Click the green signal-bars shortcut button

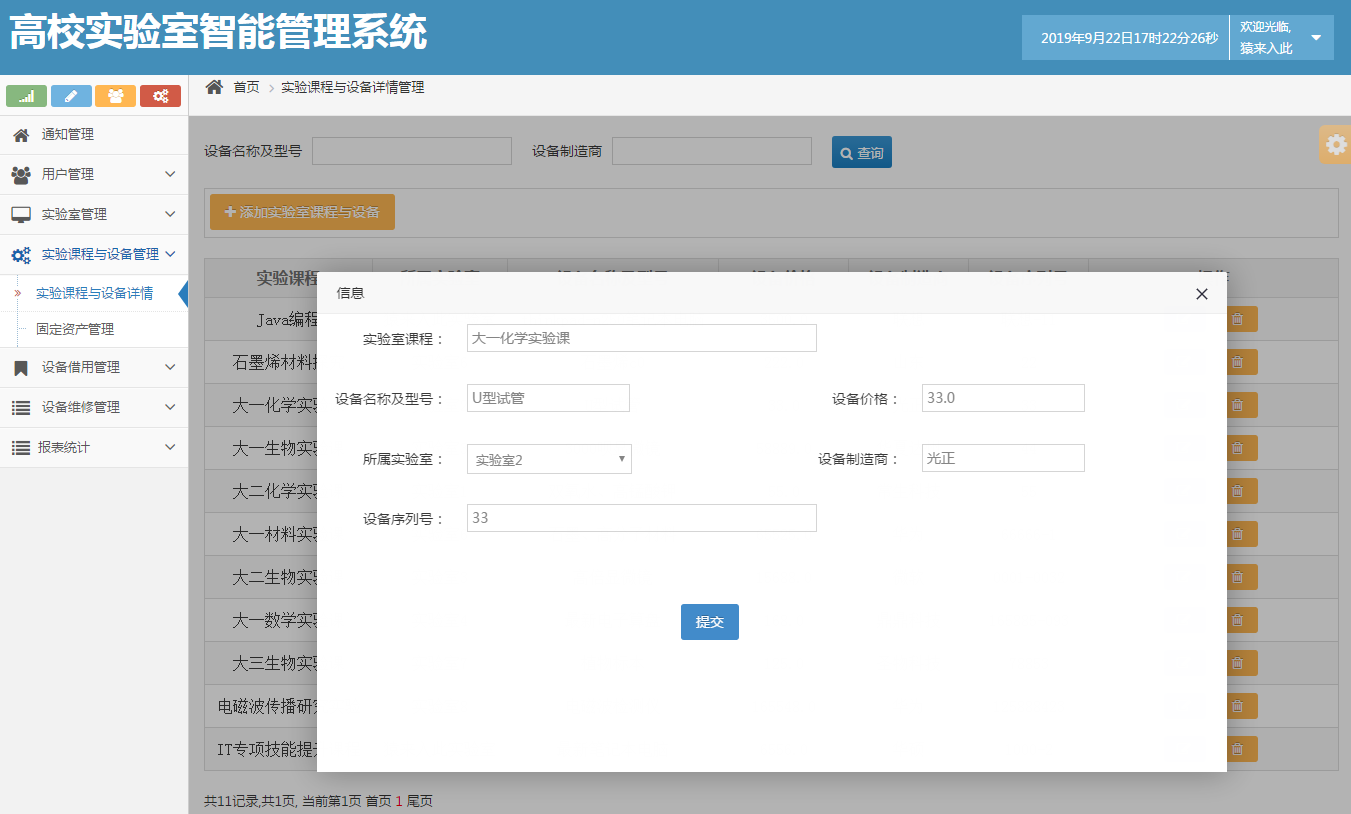(27, 96)
